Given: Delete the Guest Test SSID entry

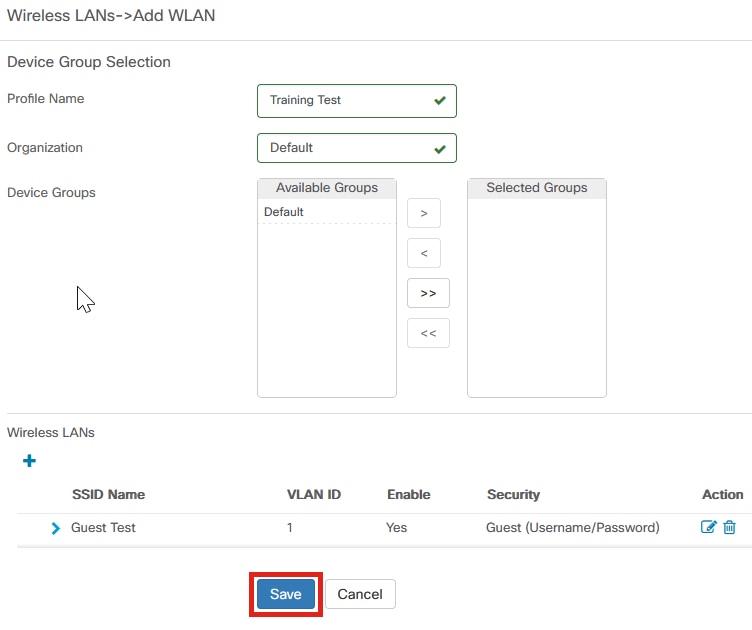Looking at the screenshot, I should coord(729,527).
